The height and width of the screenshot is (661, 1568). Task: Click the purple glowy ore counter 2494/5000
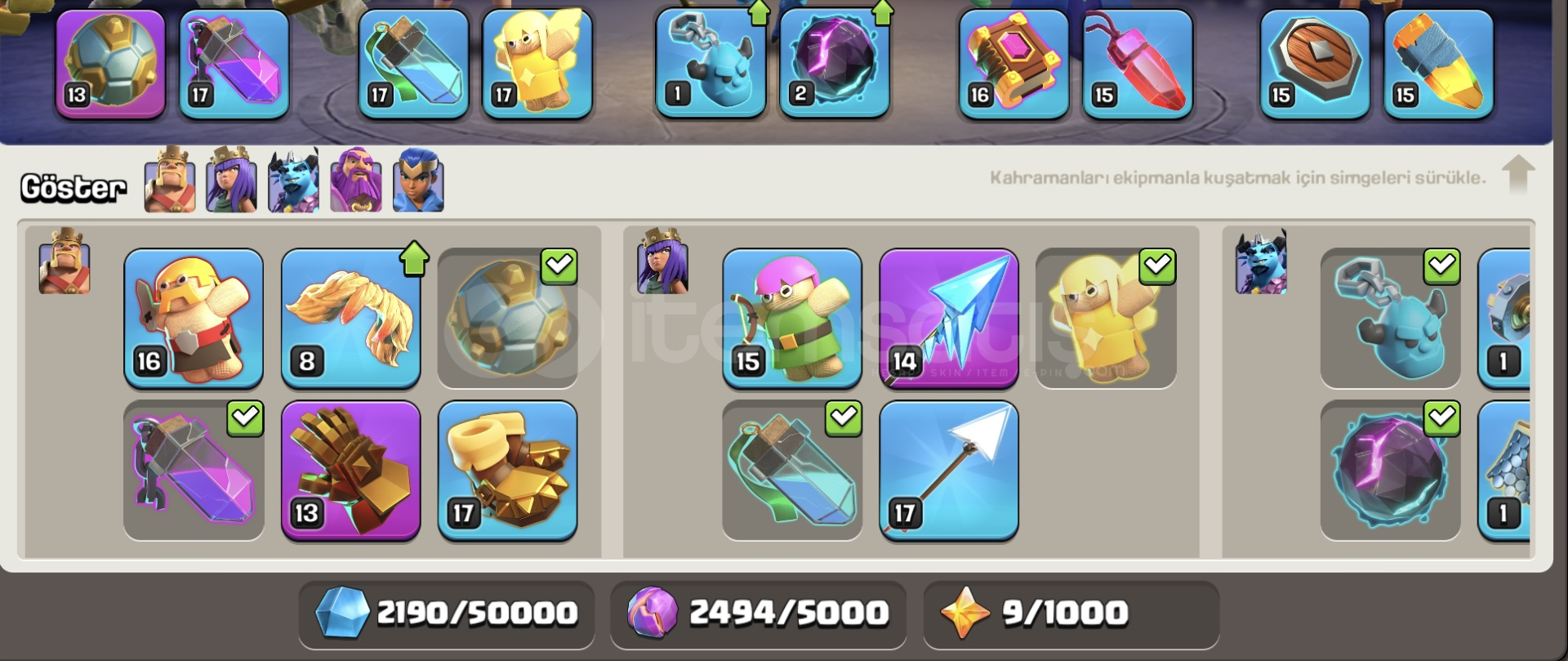pyautogui.click(x=758, y=614)
